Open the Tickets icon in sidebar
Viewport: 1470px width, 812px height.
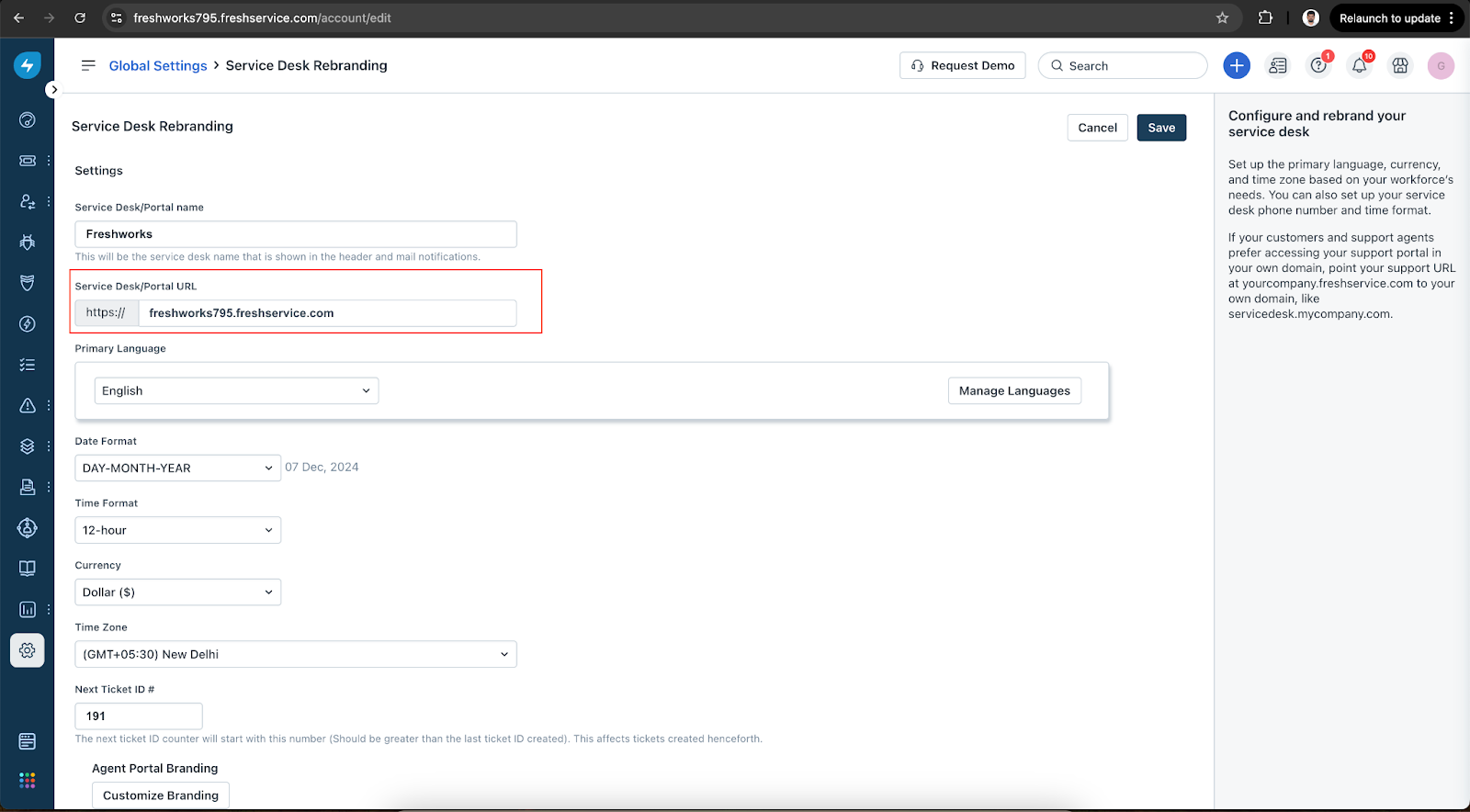[x=28, y=160]
